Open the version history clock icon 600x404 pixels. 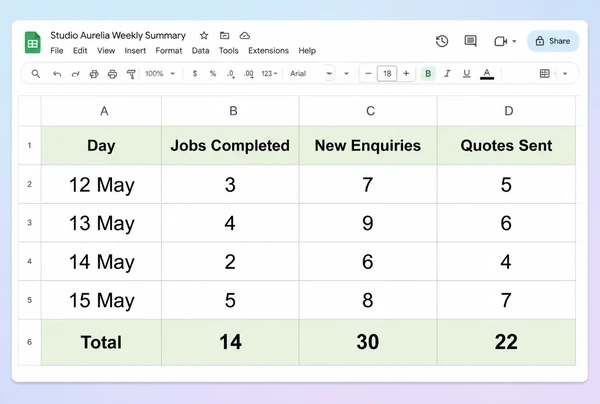click(x=442, y=41)
